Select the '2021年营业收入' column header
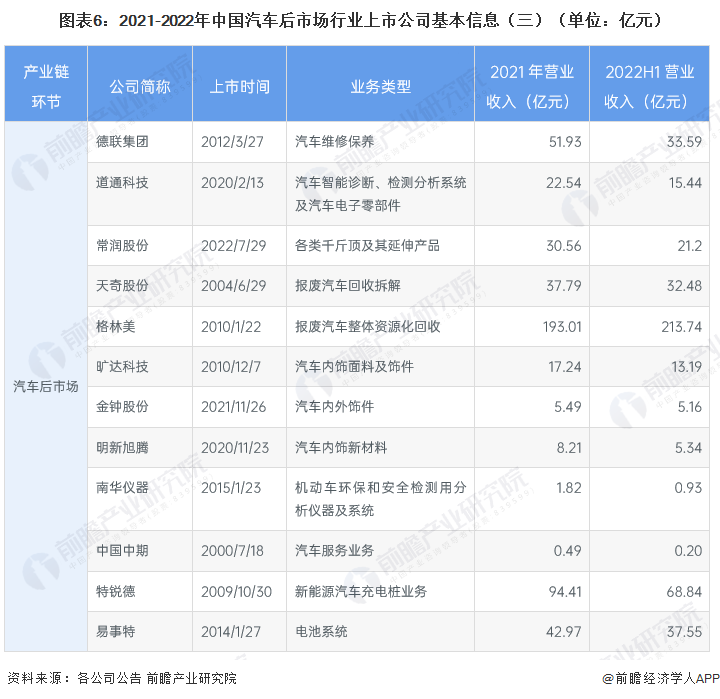Viewport: 720px width, 699px height. [x=531, y=86]
